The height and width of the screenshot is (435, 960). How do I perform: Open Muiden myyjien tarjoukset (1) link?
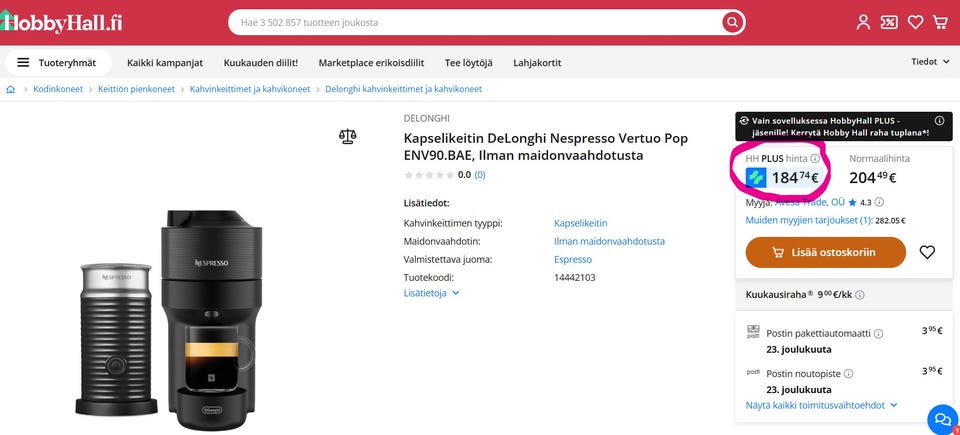click(x=809, y=220)
